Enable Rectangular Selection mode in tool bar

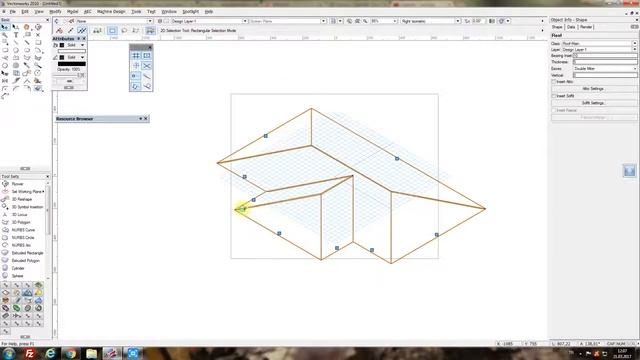click(x=112, y=31)
